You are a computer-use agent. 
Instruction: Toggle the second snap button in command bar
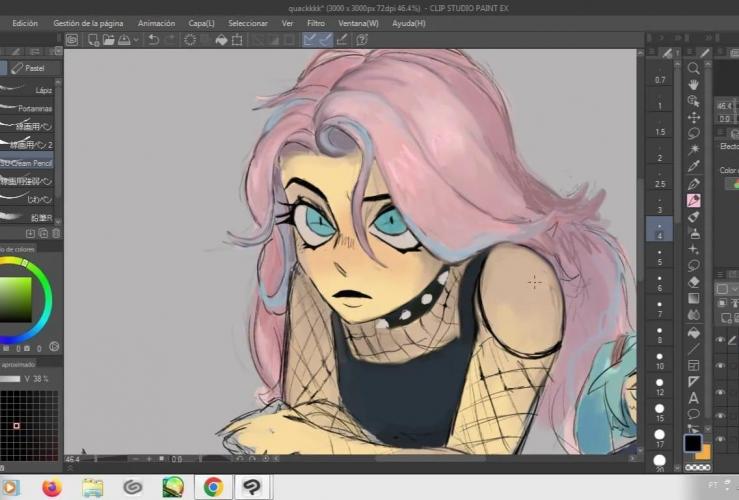click(325, 40)
